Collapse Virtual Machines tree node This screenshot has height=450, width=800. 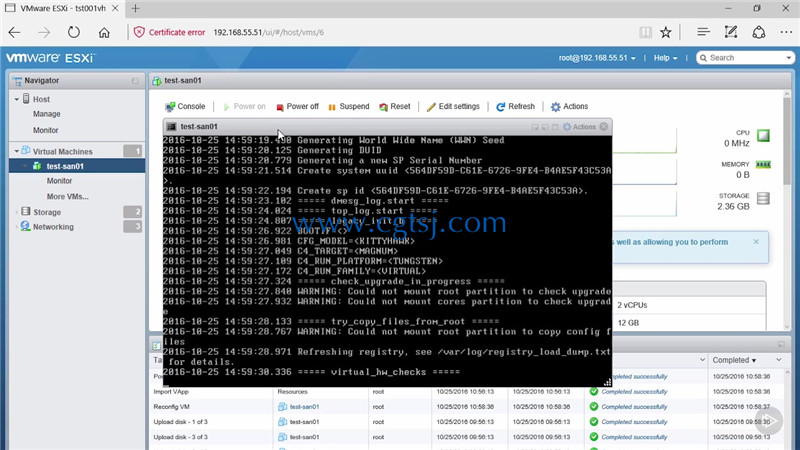tap(16, 152)
